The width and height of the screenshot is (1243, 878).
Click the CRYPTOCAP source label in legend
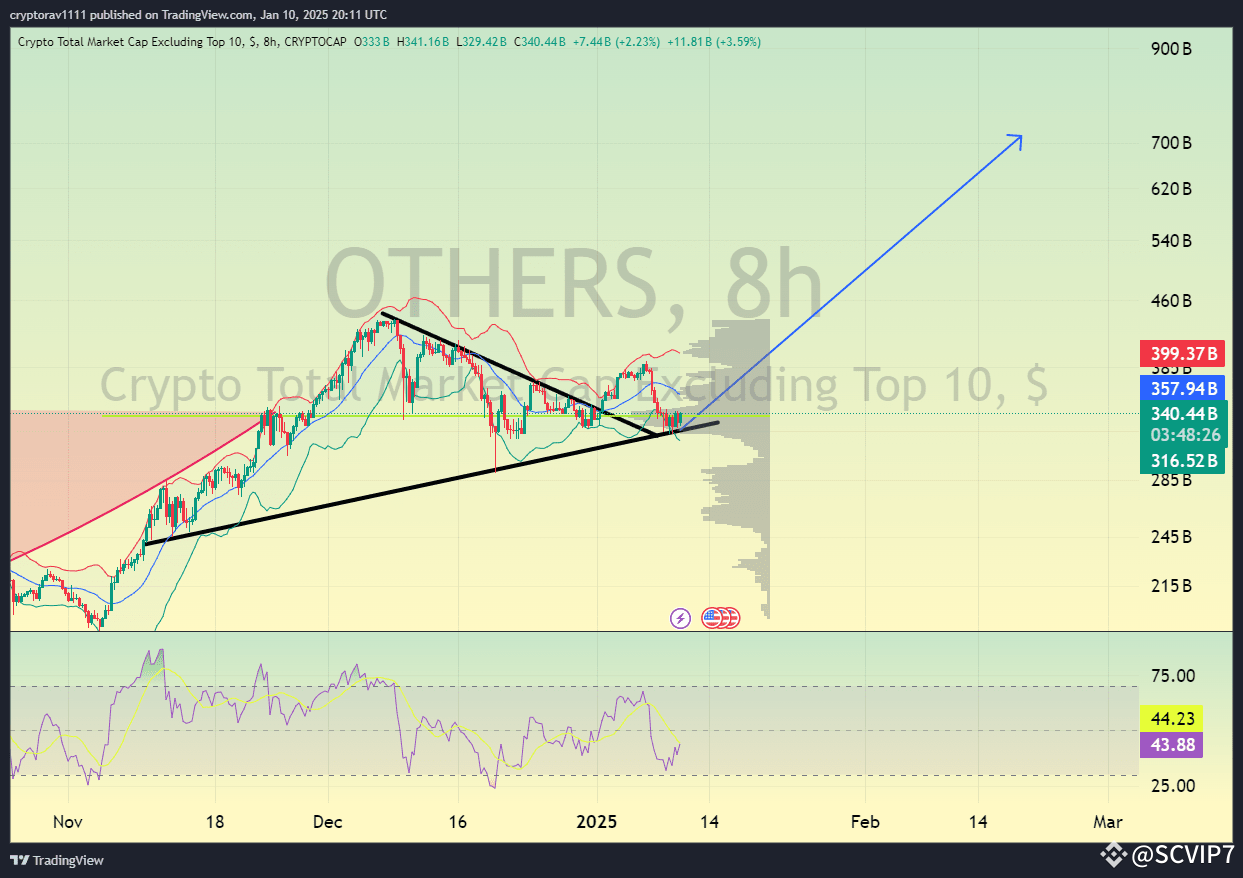click(x=314, y=42)
